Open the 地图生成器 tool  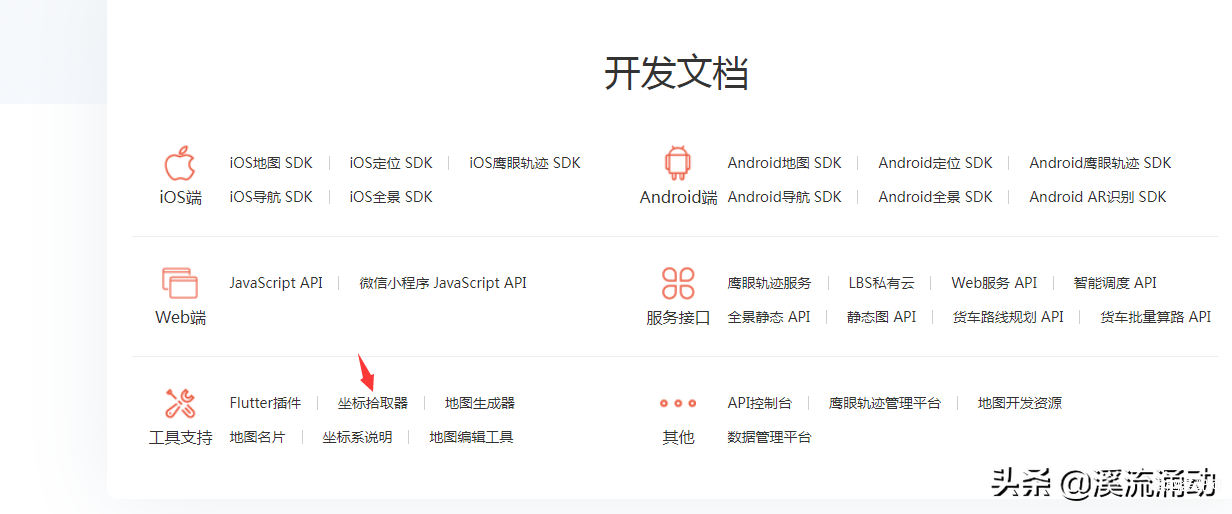[x=480, y=403]
